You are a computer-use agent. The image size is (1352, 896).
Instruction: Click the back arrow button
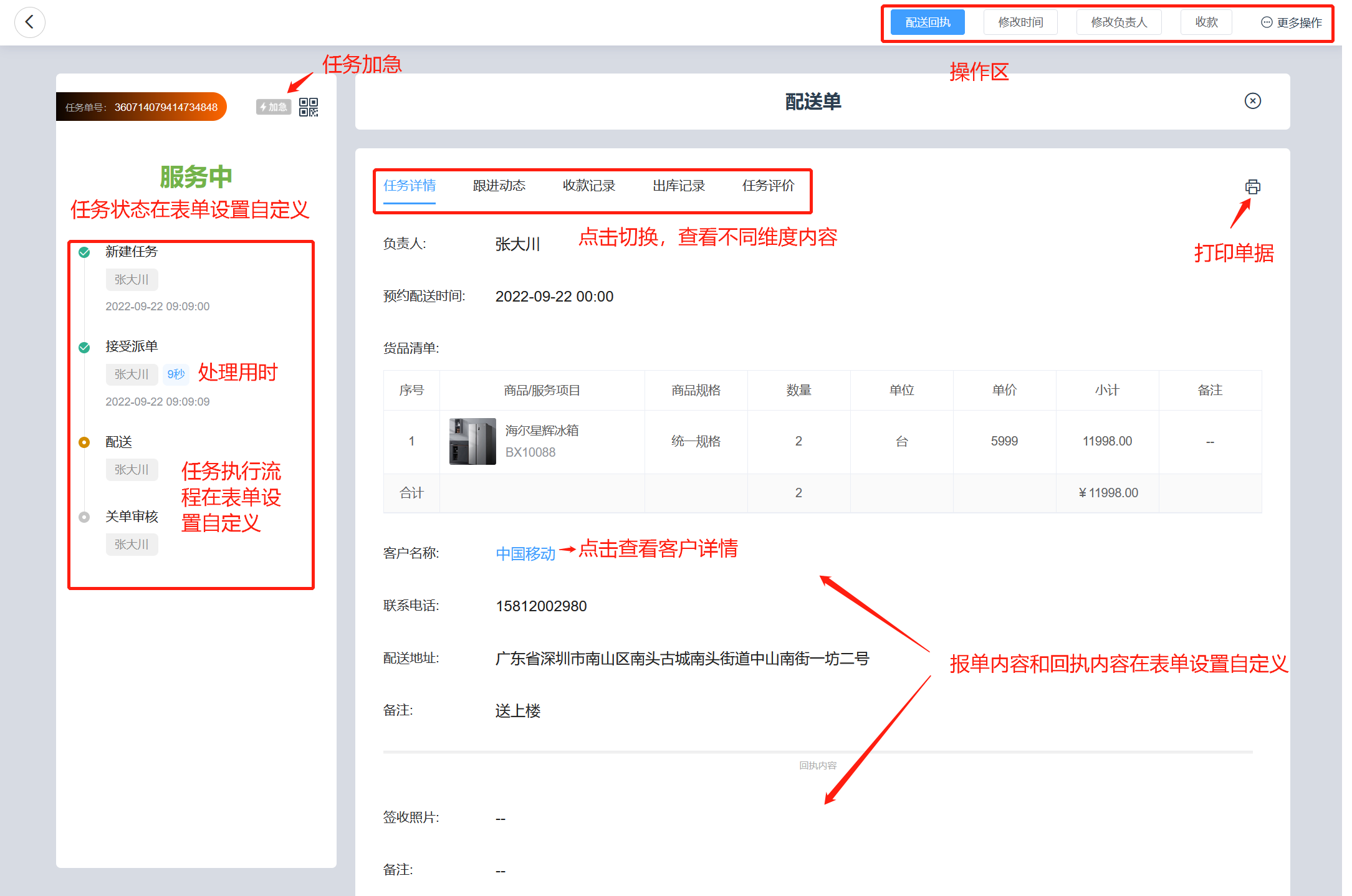point(29,22)
